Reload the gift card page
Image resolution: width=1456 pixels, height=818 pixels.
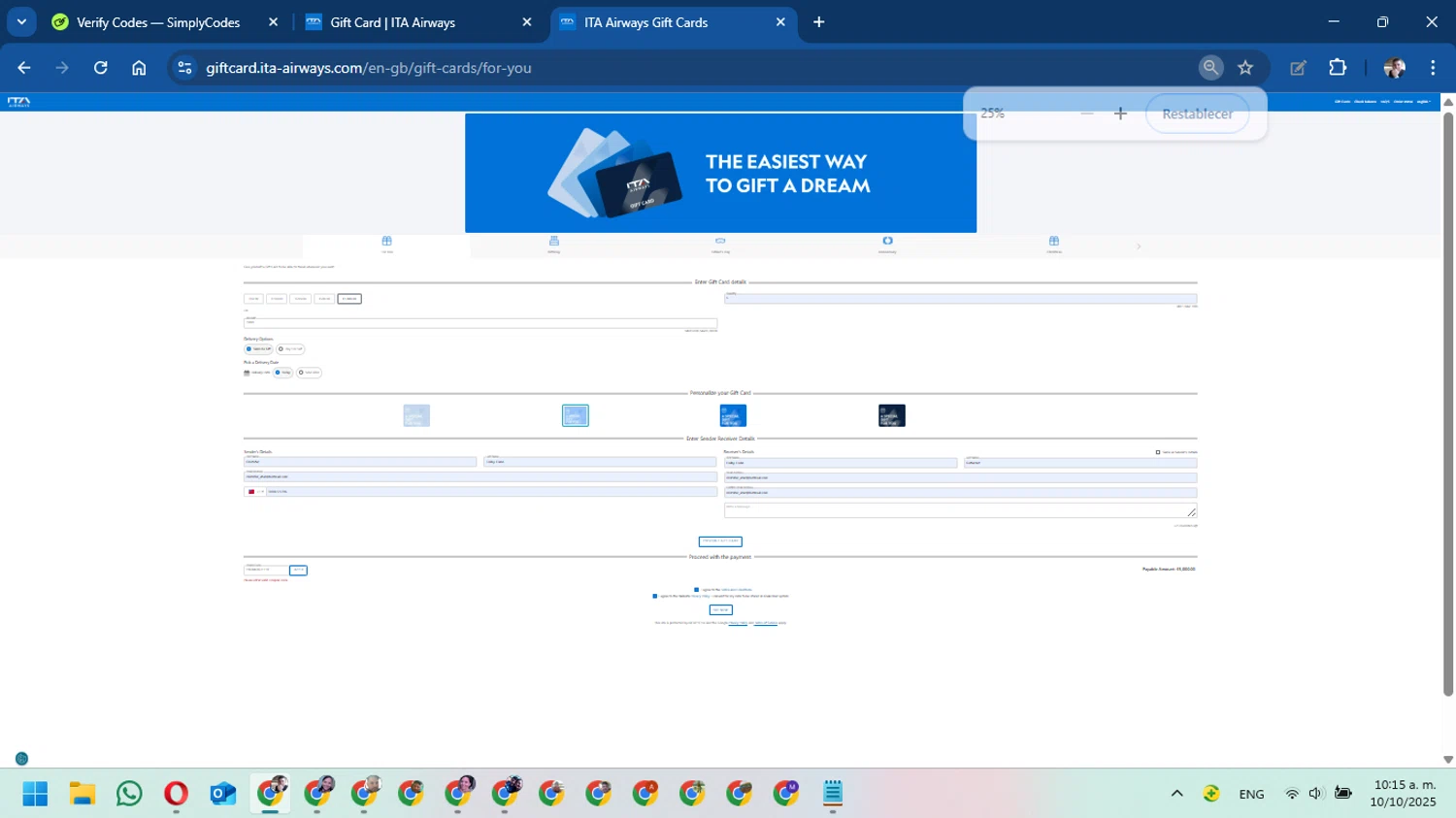(x=100, y=68)
